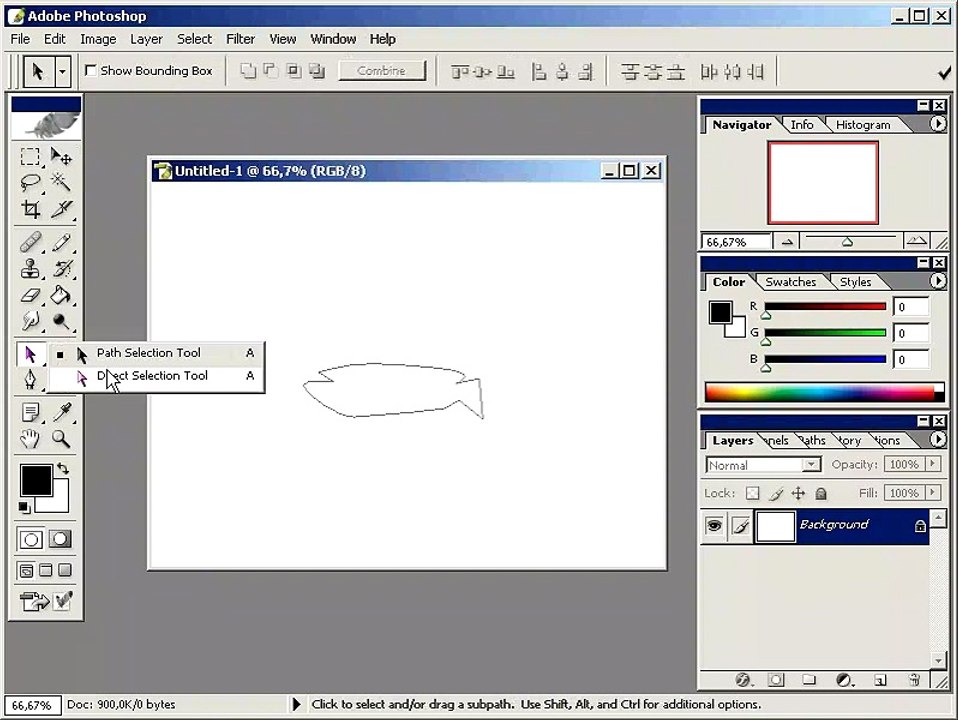The image size is (958, 720).
Task: Swap foreground and background colors
Action: pyautogui.click(x=63, y=469)
